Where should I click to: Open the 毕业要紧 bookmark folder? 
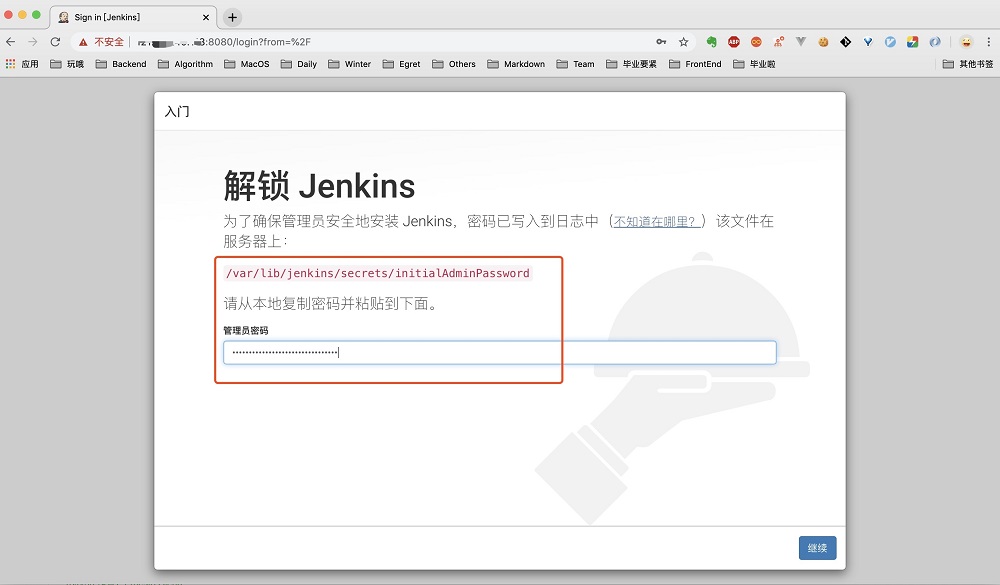[x=631, y=64]
